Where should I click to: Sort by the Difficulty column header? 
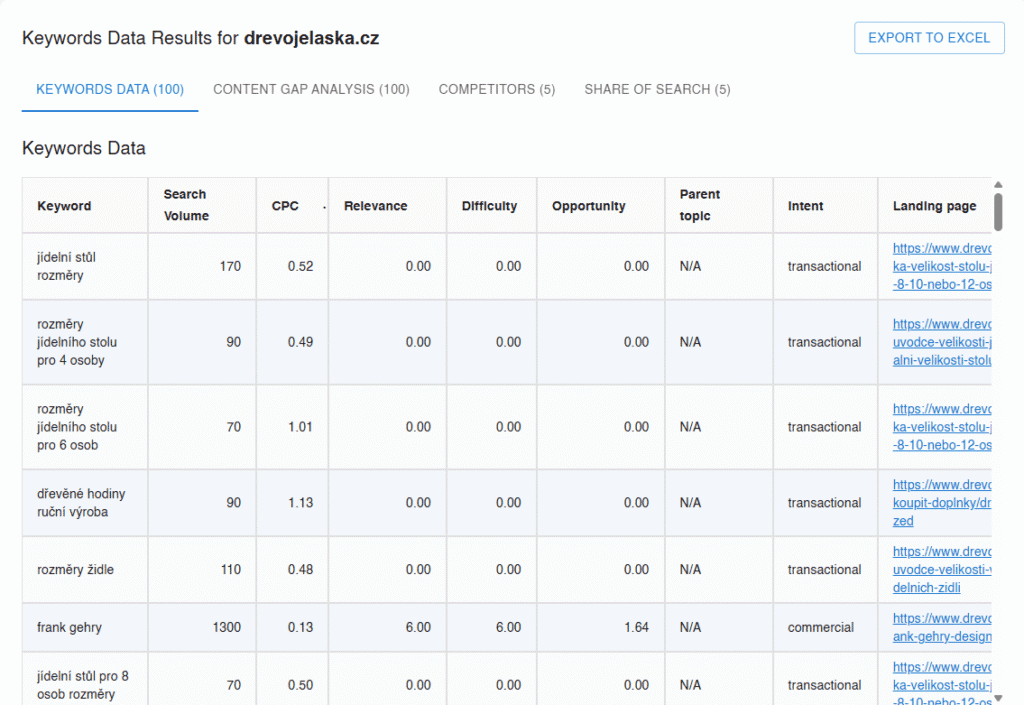click(489, 206)
